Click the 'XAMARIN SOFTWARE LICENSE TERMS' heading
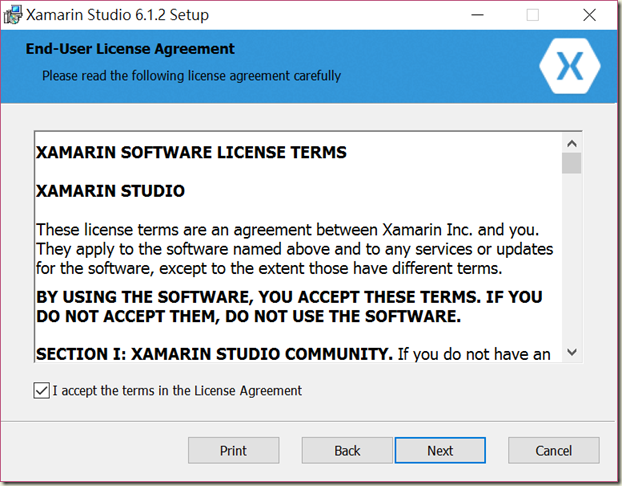622x486 pixels. pos(191,152)
